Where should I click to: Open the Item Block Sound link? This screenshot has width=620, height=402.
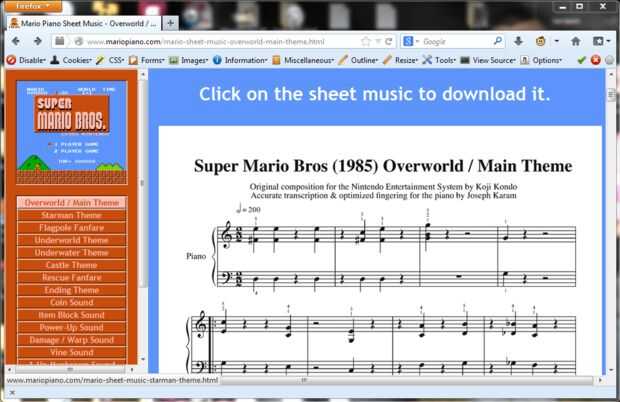(72, 315)
